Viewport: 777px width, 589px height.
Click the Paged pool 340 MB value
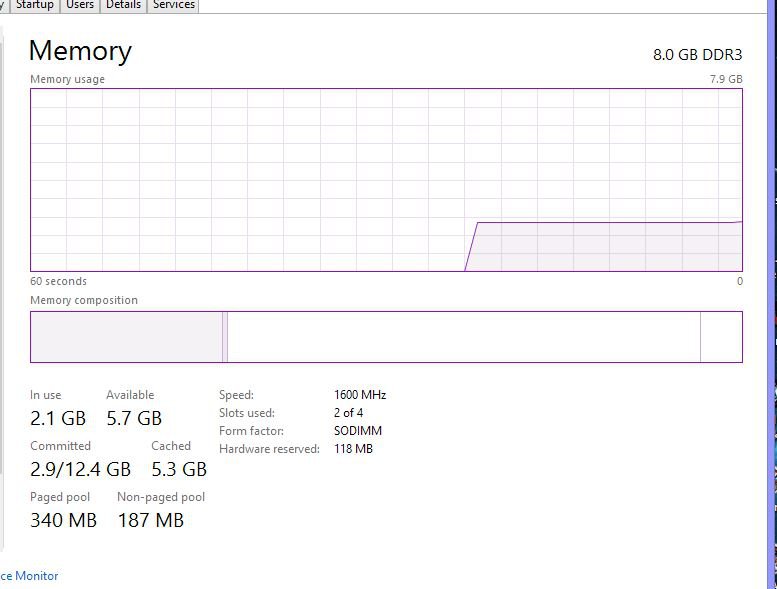pos(63,520)
